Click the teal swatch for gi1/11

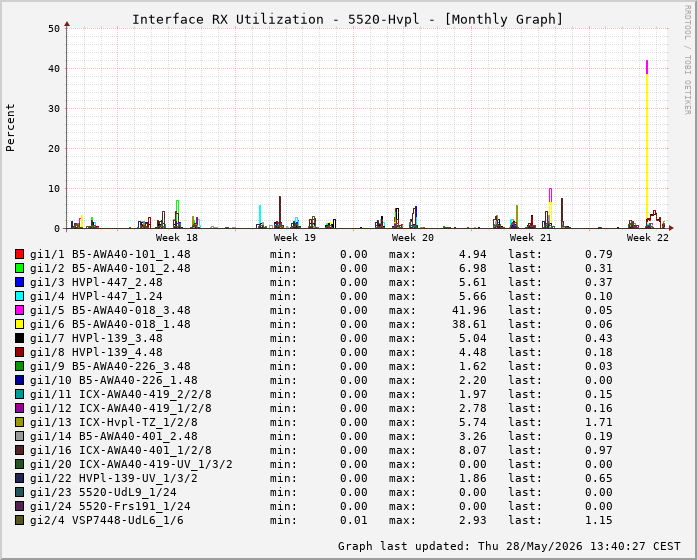tap(19, 394)
